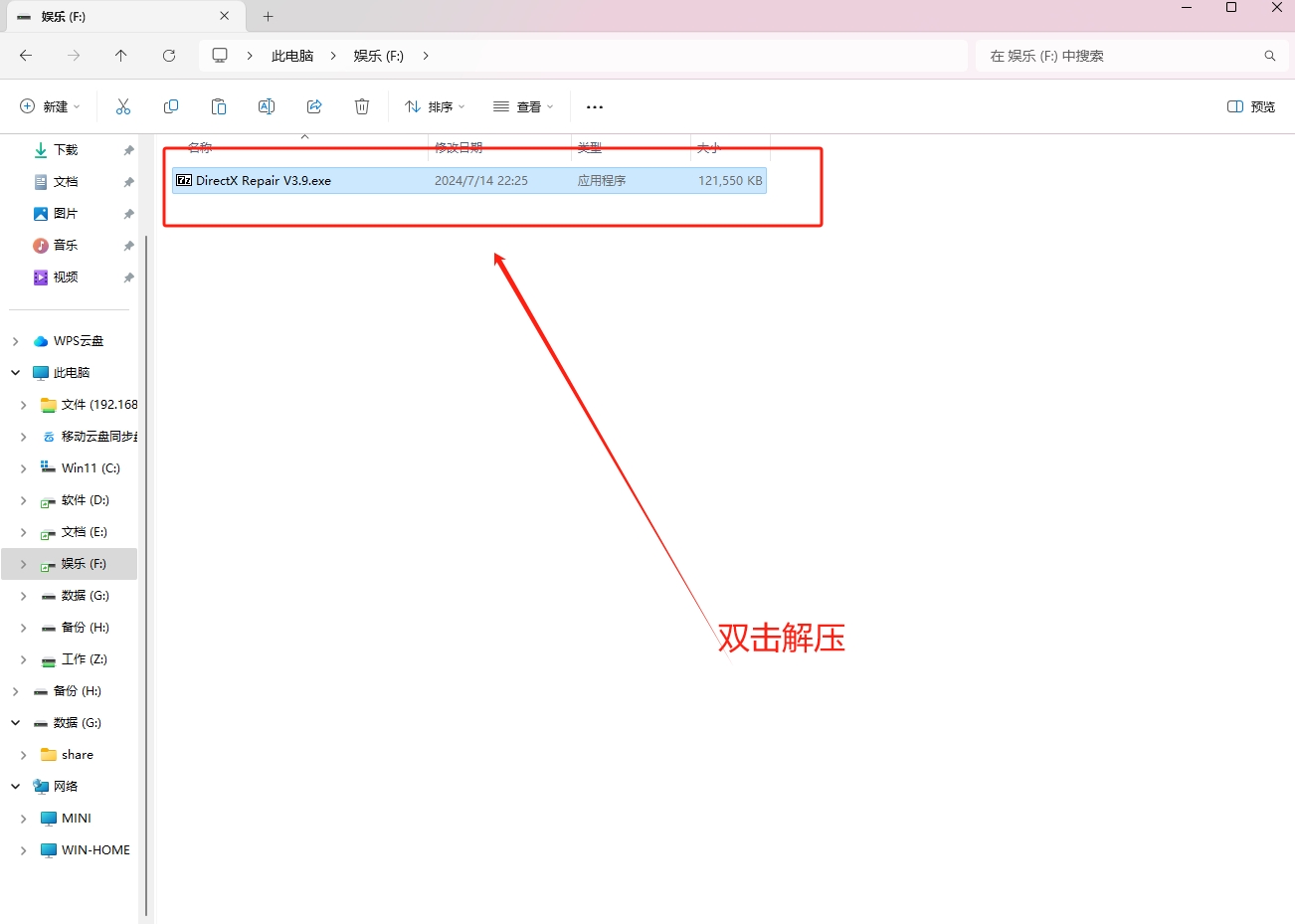The image size is (1295, 924).
Task: Go up one directory level
Action: [121, 56]
